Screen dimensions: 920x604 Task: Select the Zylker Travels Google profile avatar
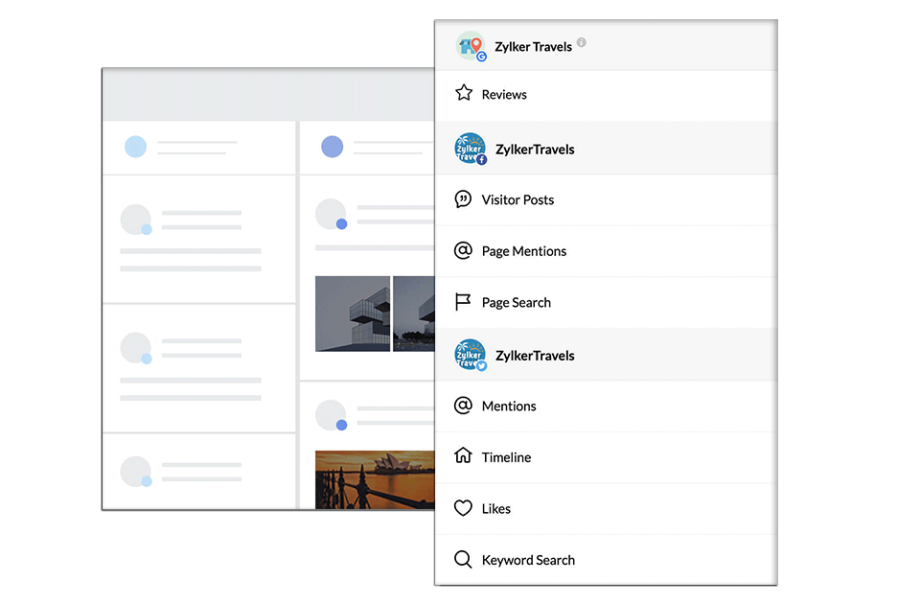[471, 46]
